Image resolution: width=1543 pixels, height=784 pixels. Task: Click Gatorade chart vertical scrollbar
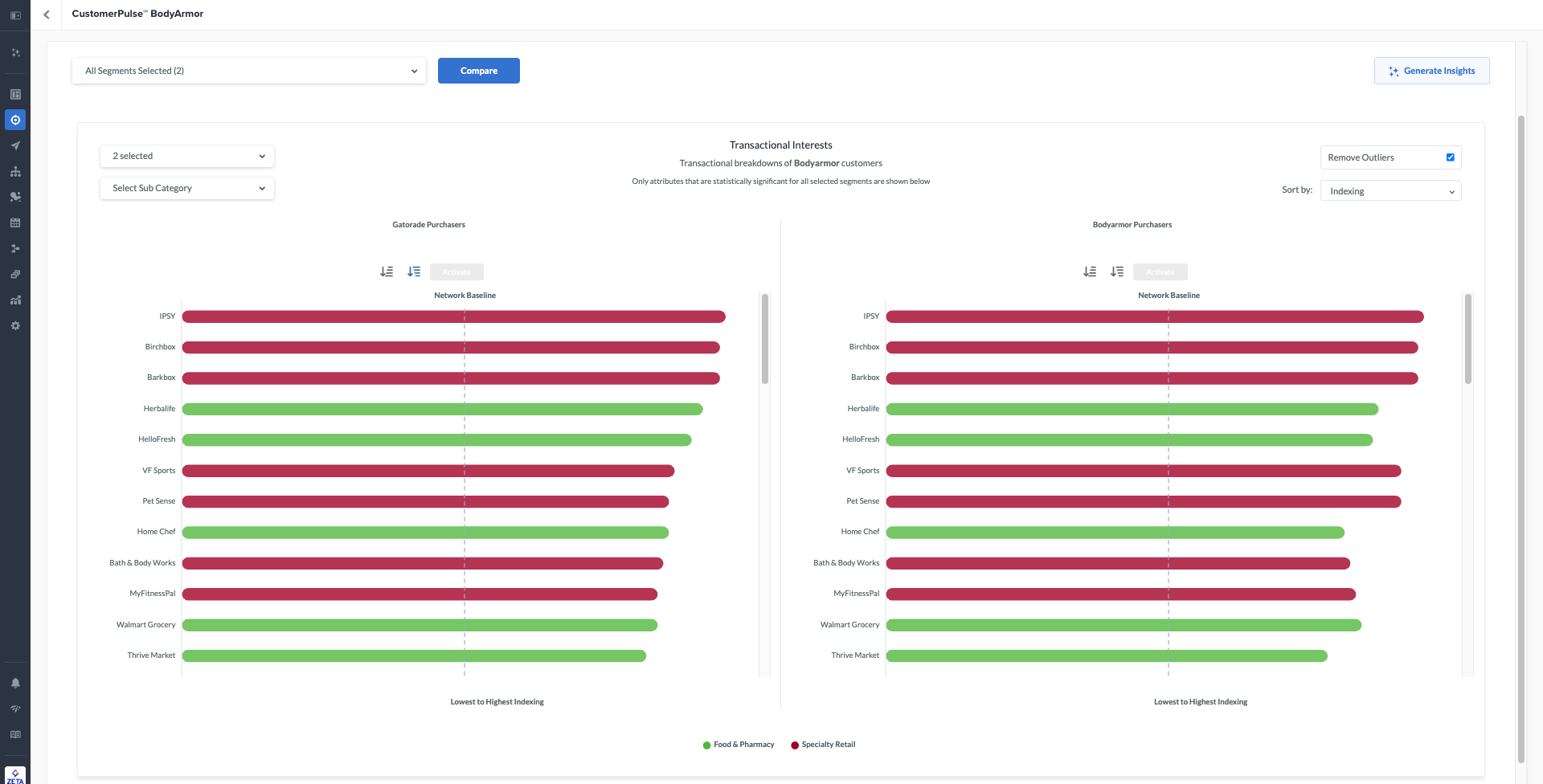(x=765, y=338)
